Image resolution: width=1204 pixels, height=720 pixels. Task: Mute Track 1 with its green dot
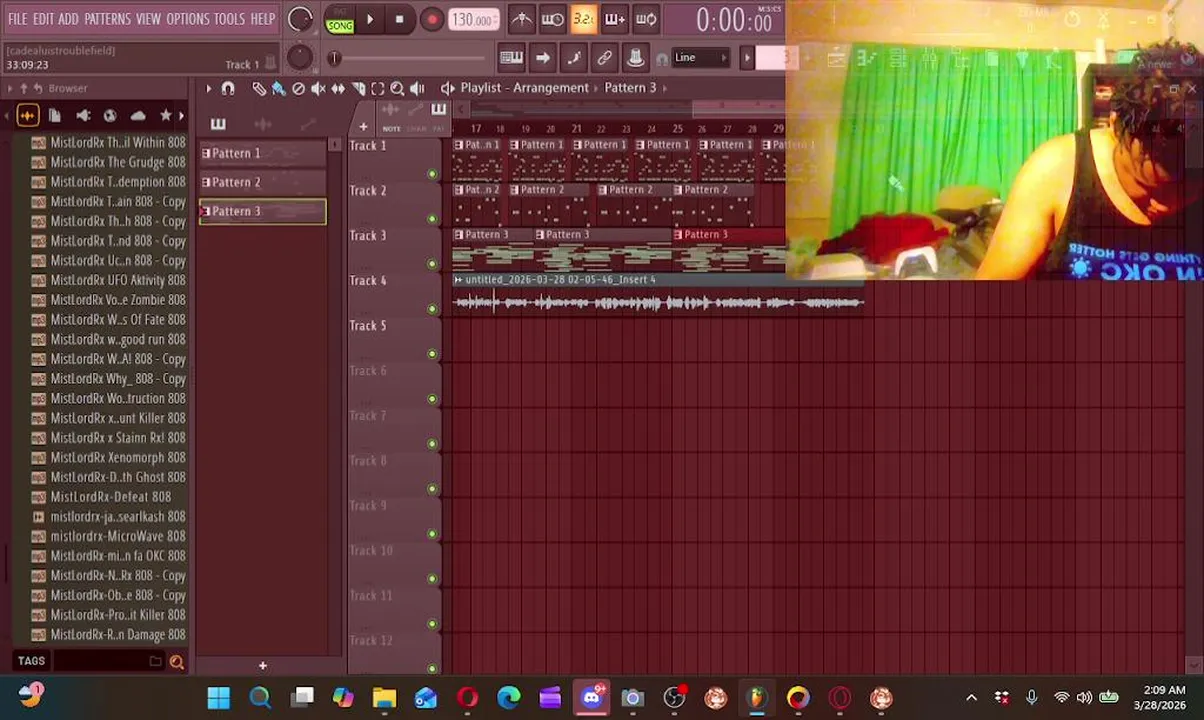click(x=432, y=174)
